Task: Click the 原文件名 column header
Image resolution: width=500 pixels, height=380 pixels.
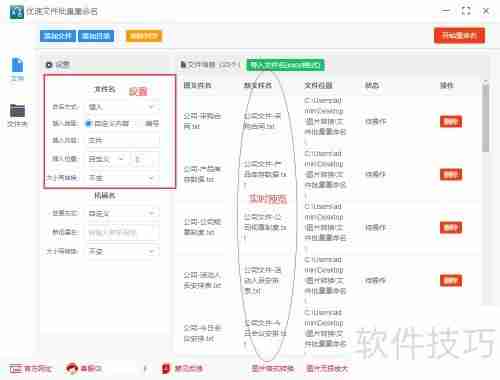Action: click(x=198, y=85)
